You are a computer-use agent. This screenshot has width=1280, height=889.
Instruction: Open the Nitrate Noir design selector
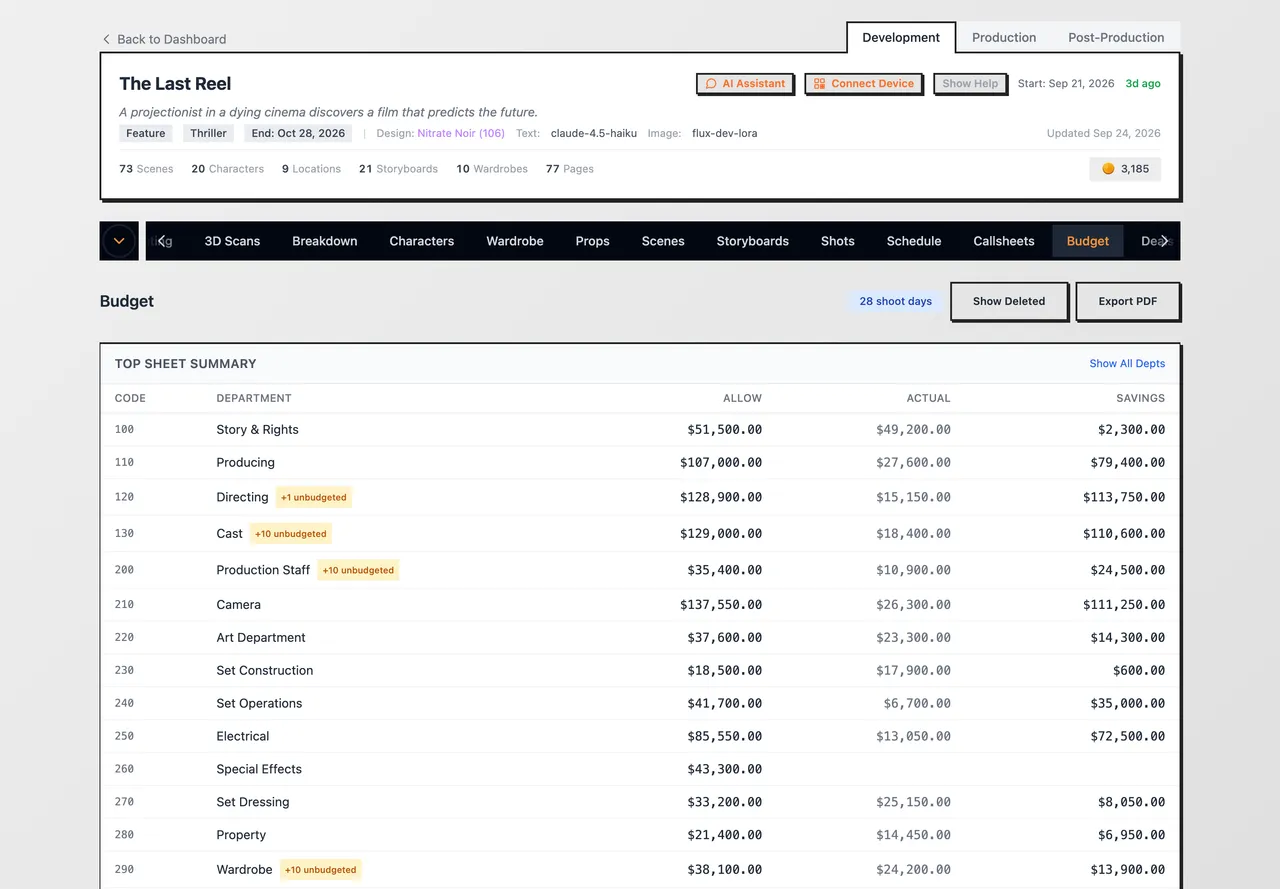pyautogui.click(x=461, y=133)
